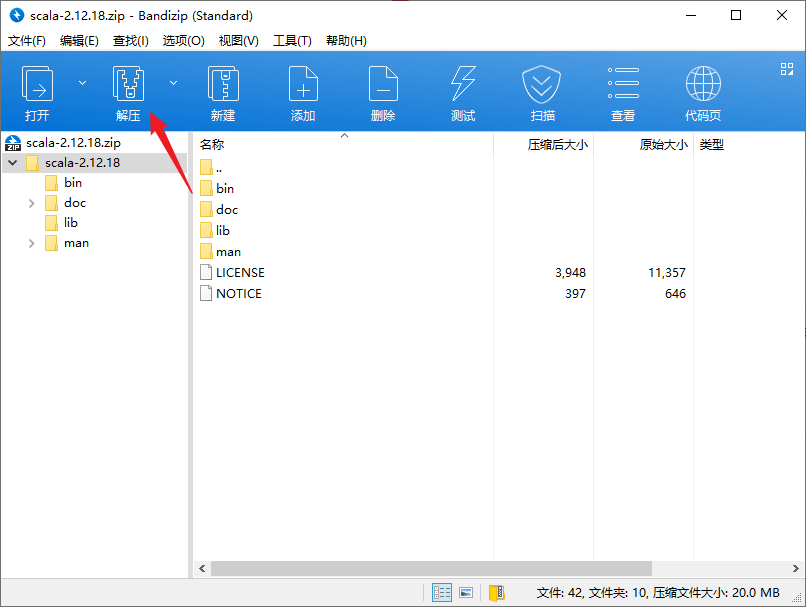Open the 工具(T) menu
Viewport: 806px width, 607px height.
[292, 41]
